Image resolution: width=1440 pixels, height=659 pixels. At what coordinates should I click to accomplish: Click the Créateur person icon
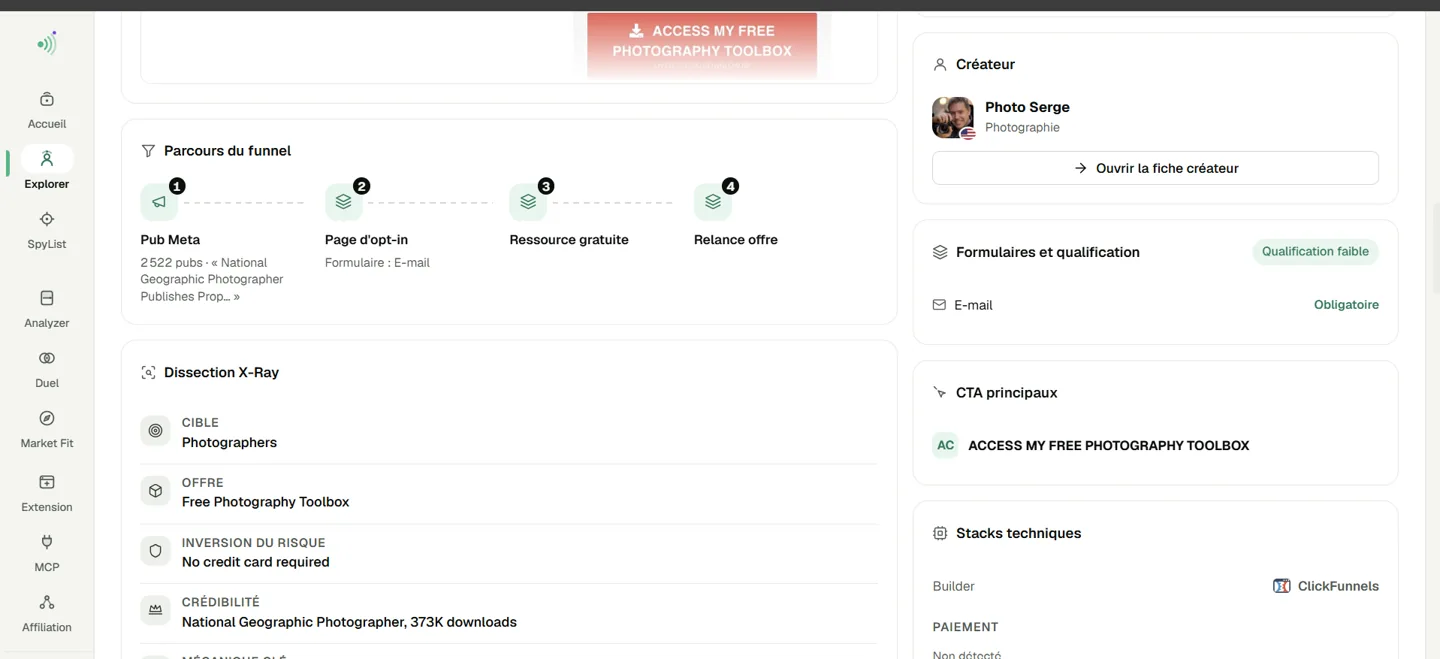coord(940,64)
